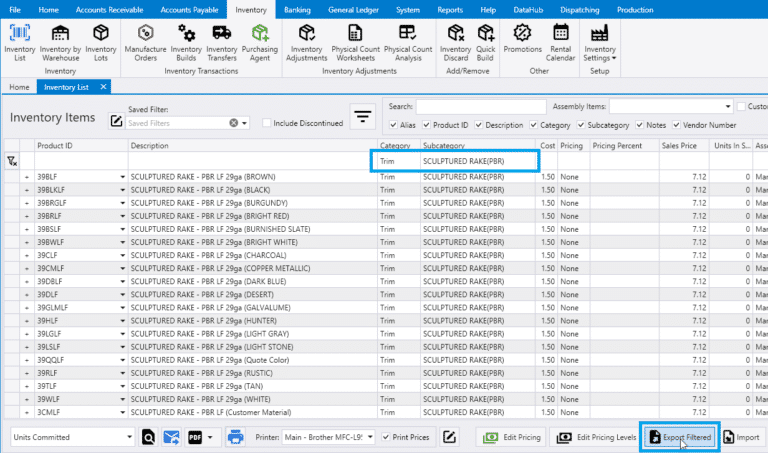Click the edit print settings pencil icon

[449, 437]
